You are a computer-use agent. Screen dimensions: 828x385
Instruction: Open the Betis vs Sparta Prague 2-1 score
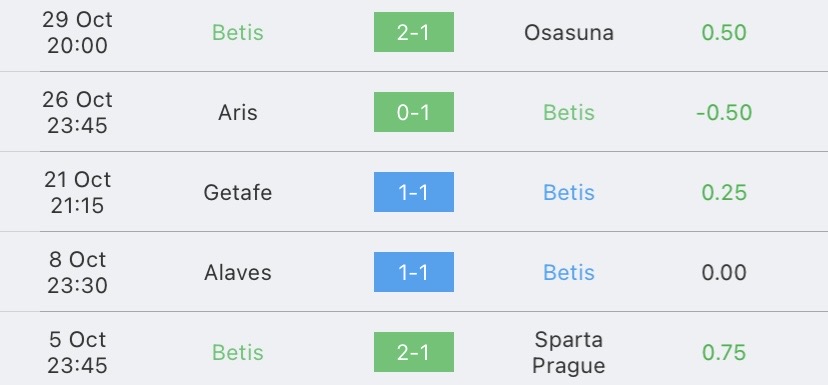point(413,352)
